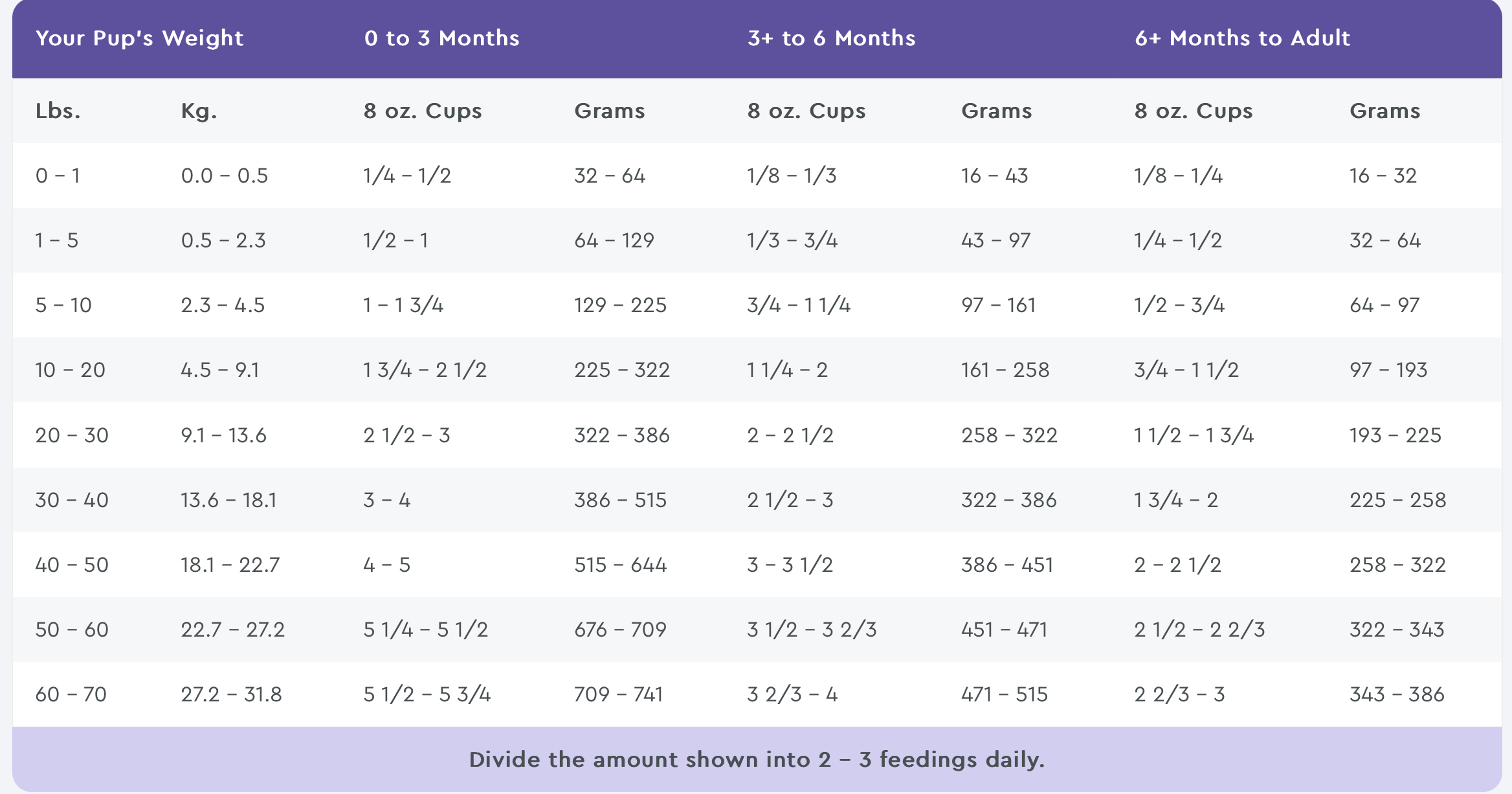Click the '1 3/4 – 2 1/2' cups cell

tap(425, 370)
